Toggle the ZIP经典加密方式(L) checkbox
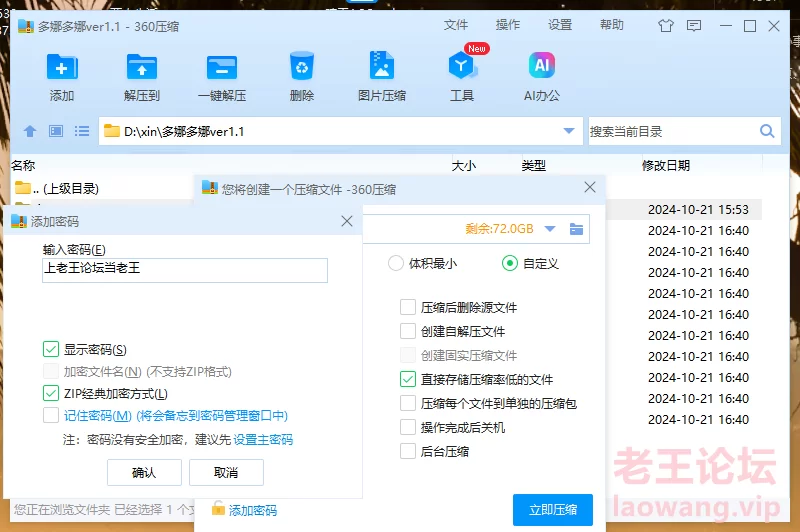The width and height of the screenshot is (800, 532). [51, 393]
